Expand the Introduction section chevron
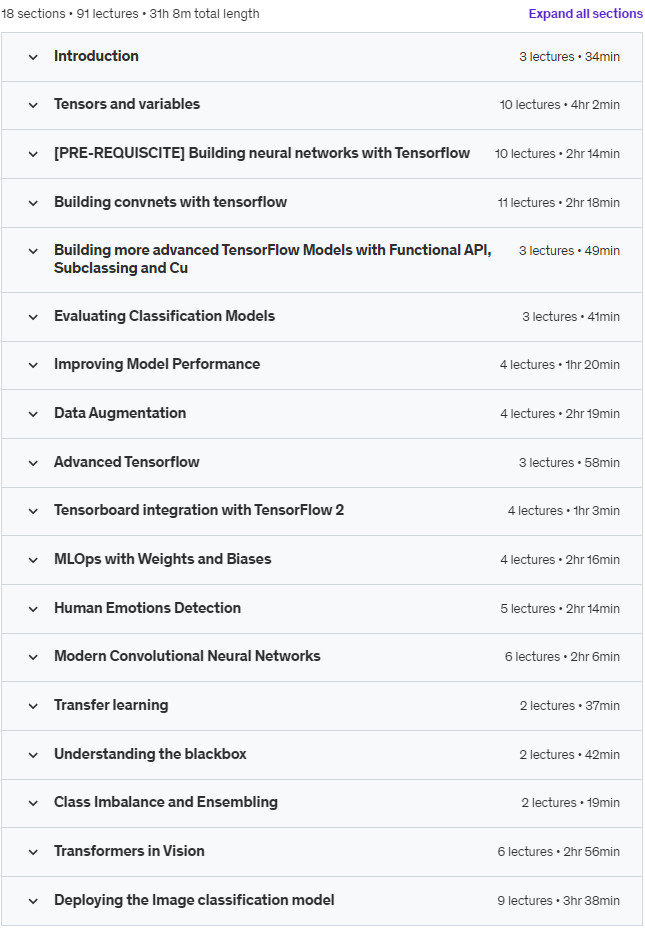 33,57
